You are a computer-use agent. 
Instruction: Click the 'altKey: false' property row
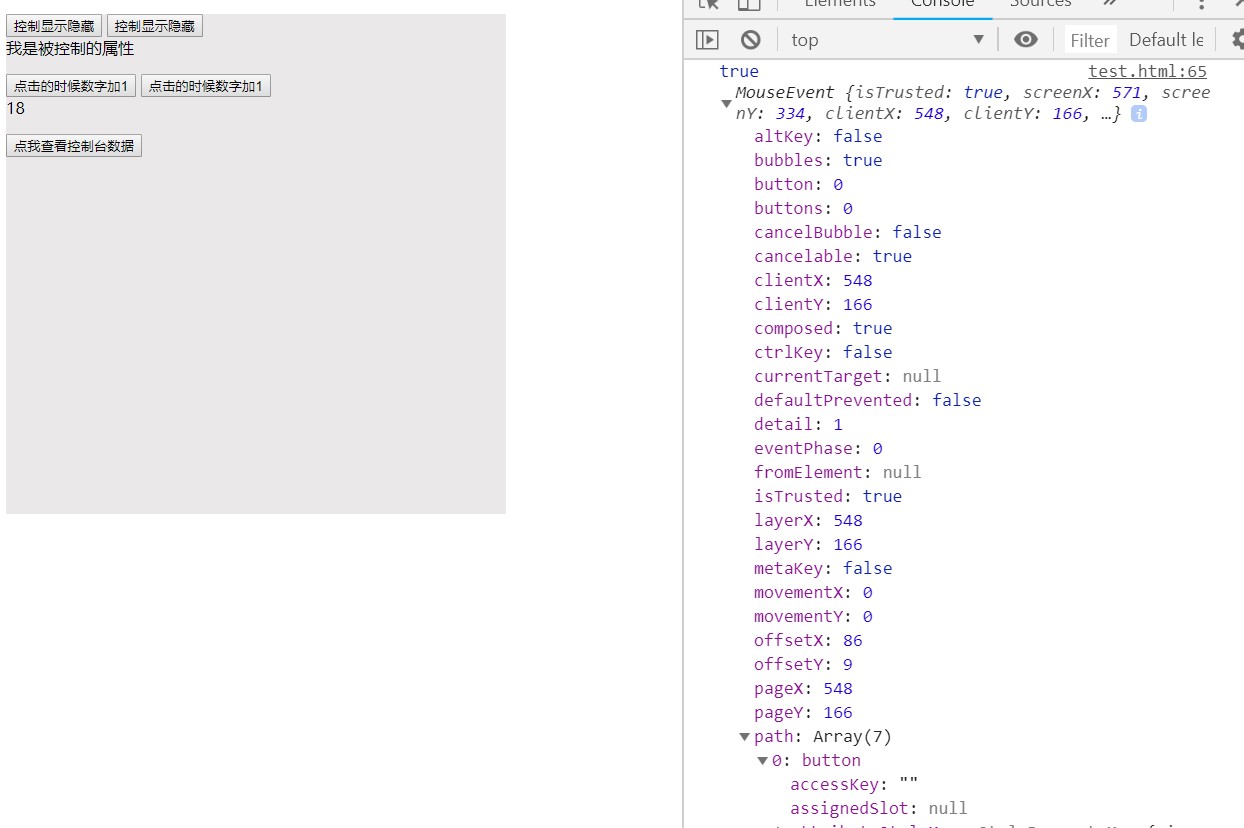click(x=818, y=136)
